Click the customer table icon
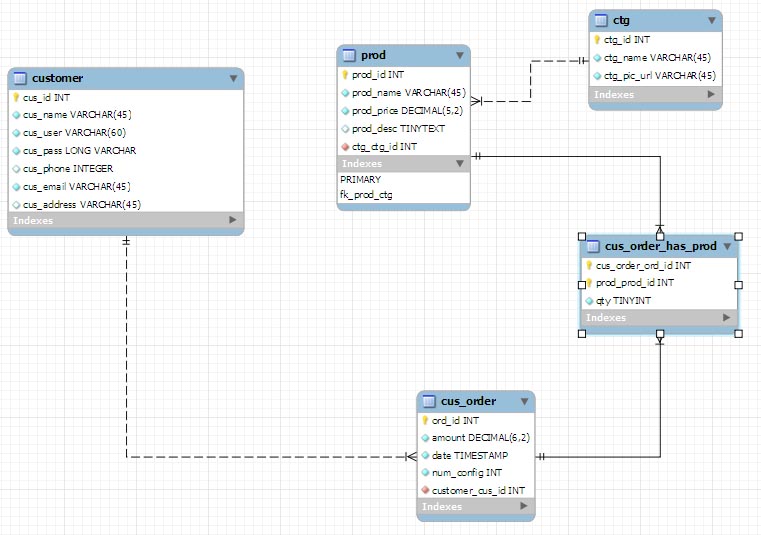The height and width of the screenshot is (535, 761). tap(20, 78)
